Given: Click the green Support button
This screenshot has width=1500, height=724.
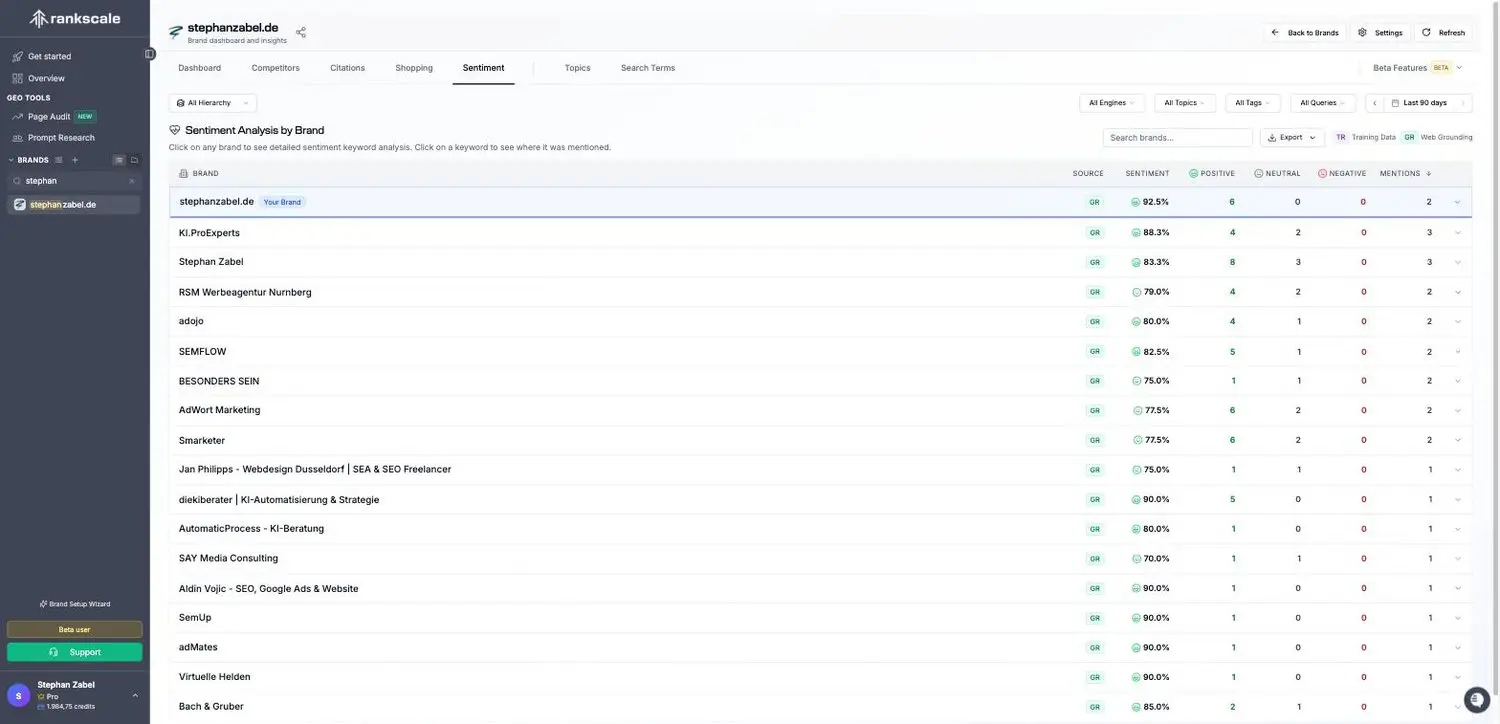Looking at the screenshot, I should coord(75,652).
